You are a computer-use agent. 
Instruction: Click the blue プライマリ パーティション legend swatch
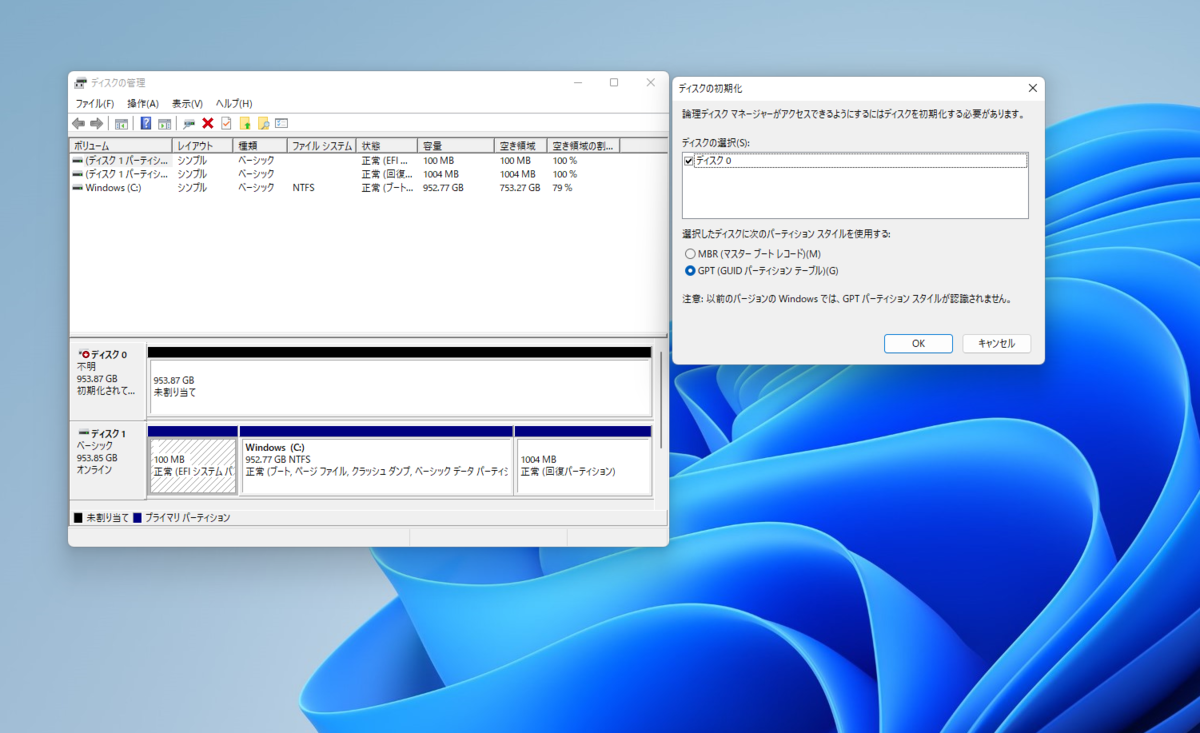(x=137, y=518)
